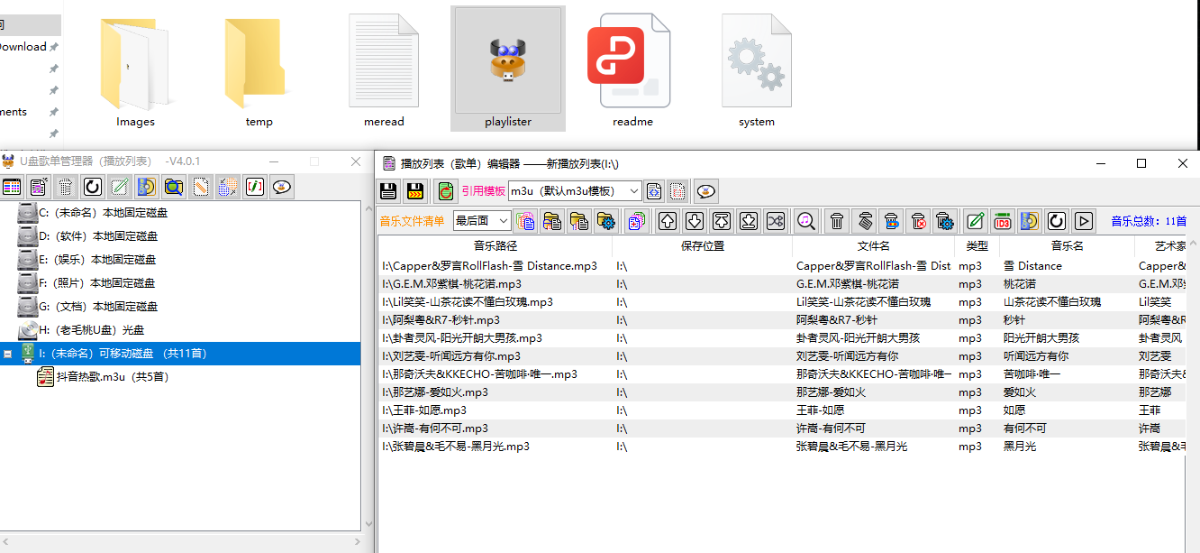1200x553 pixels.
Task: Click the plain trash delete icon
Action: coord(838,220)
